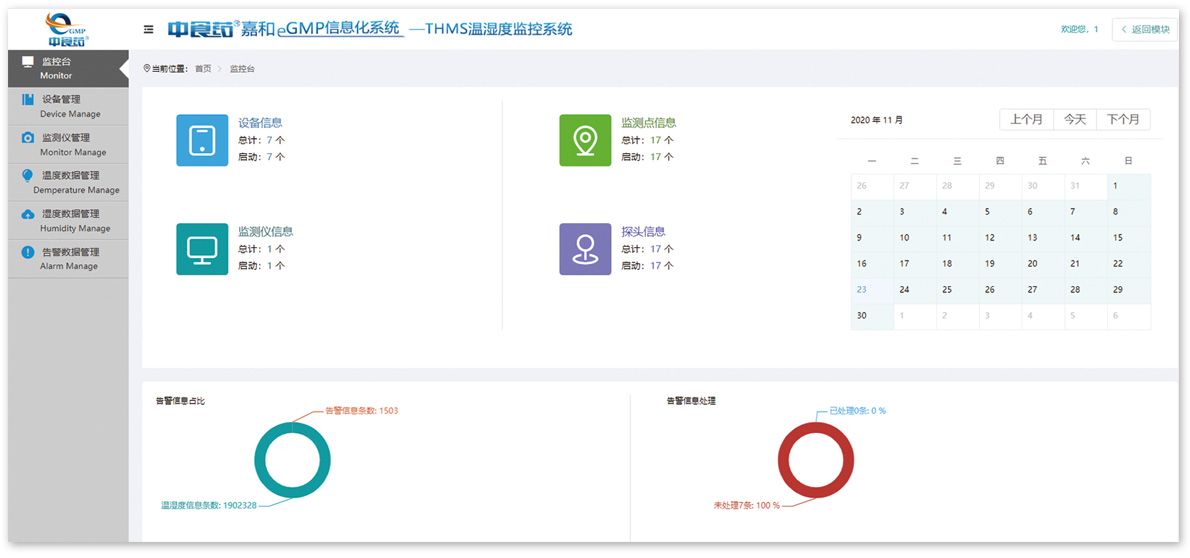Click the 首页 breadcrumb link
This screenshot has width=1190, height=558.
click(203, 69)
